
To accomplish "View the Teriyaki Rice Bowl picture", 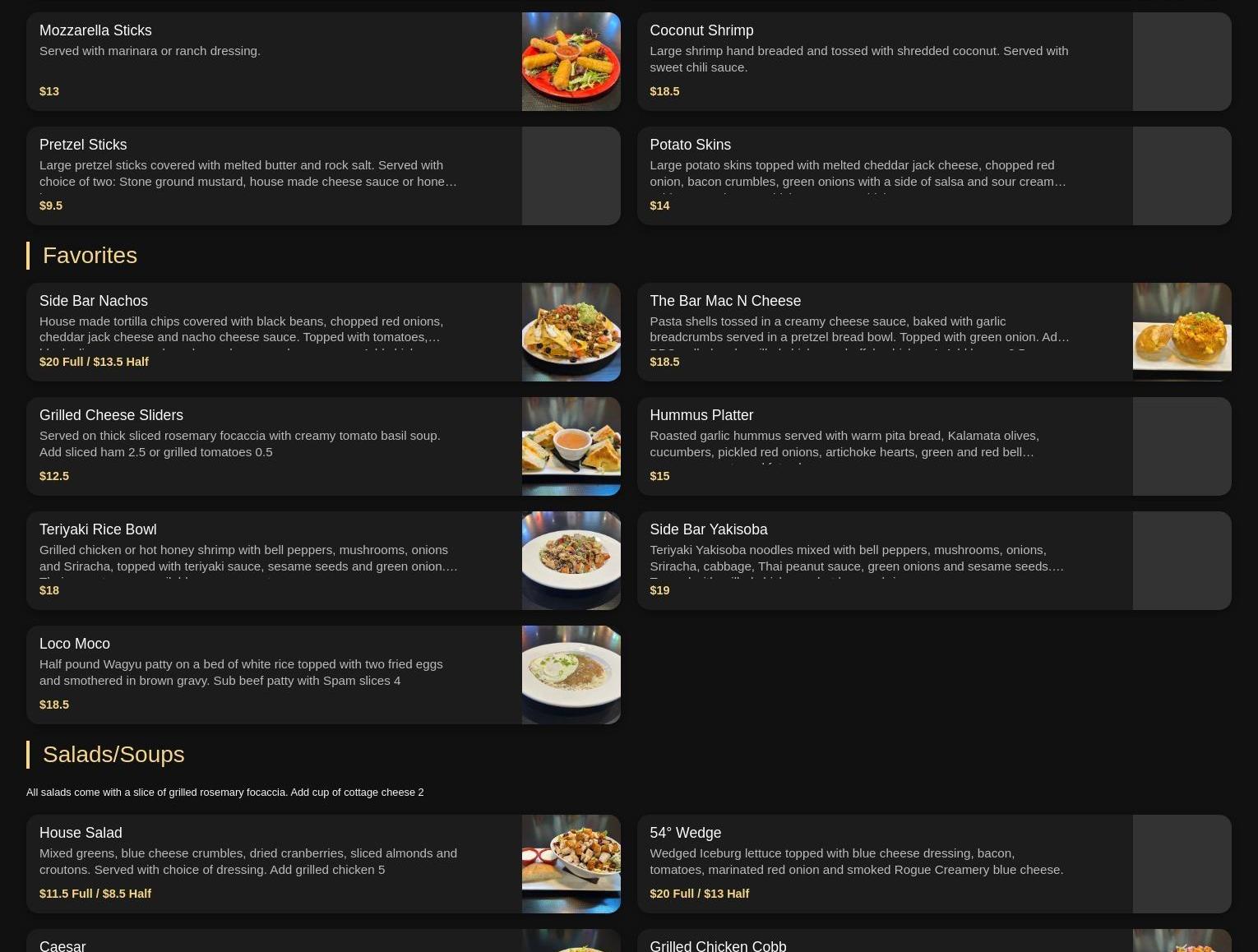I will click(571, 561).
